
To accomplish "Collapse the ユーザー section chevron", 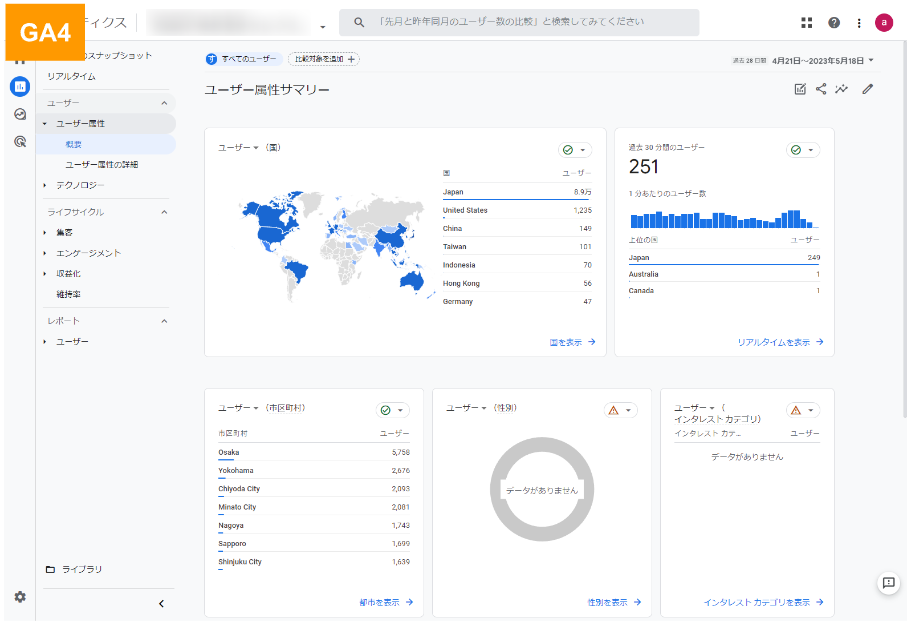I will tap(164, 103).
